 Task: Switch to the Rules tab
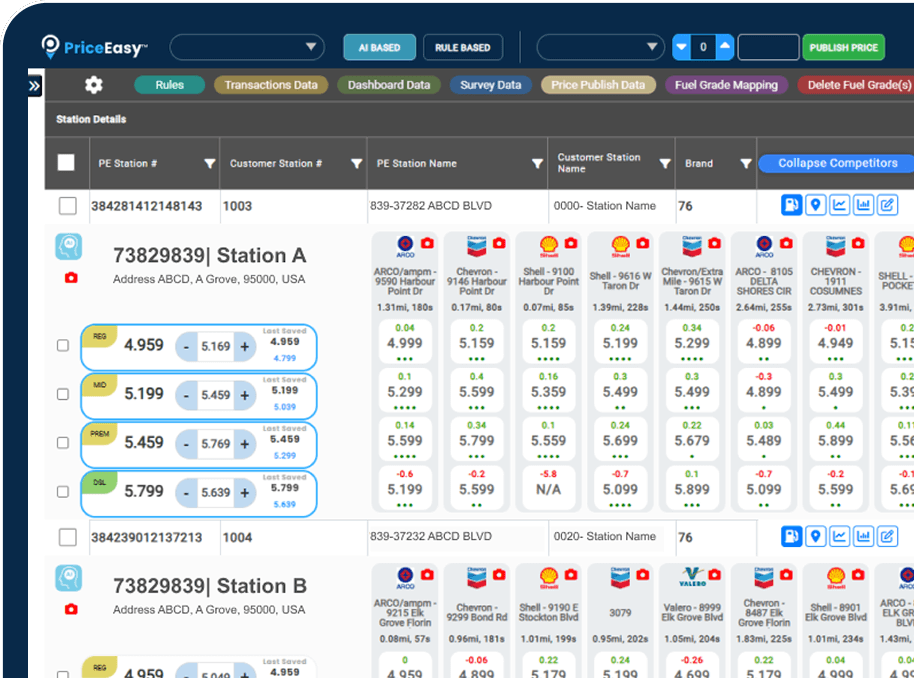[170, 85]
